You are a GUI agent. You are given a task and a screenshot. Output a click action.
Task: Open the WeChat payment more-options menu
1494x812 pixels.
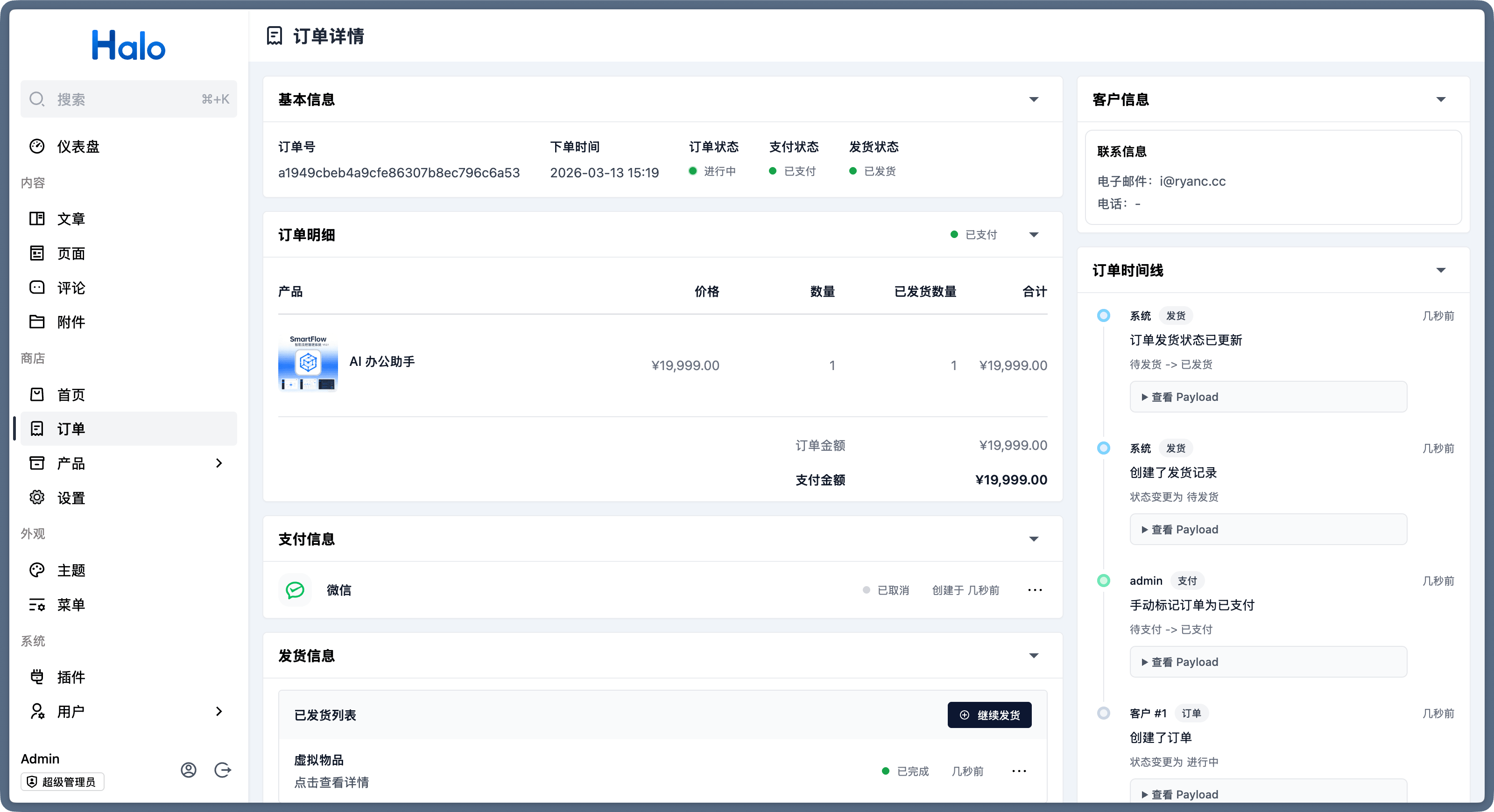tap(1035, 590)
